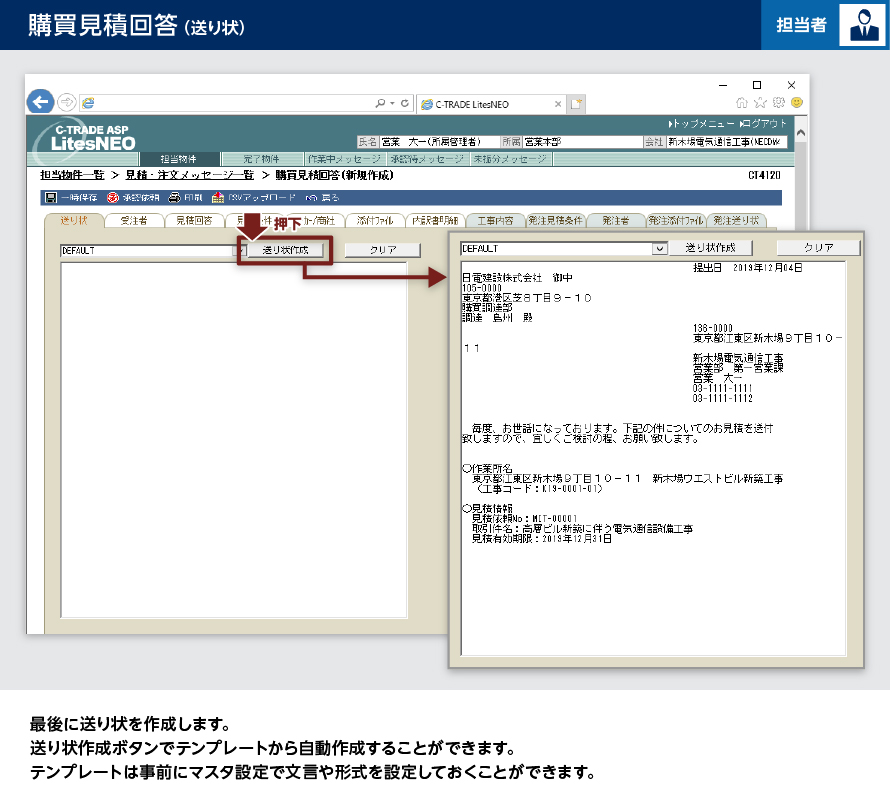The width and height of the screenshot is (890, 810).
Task: Click the 担当者 person icon at top right
Action: [x=862, y=25]
